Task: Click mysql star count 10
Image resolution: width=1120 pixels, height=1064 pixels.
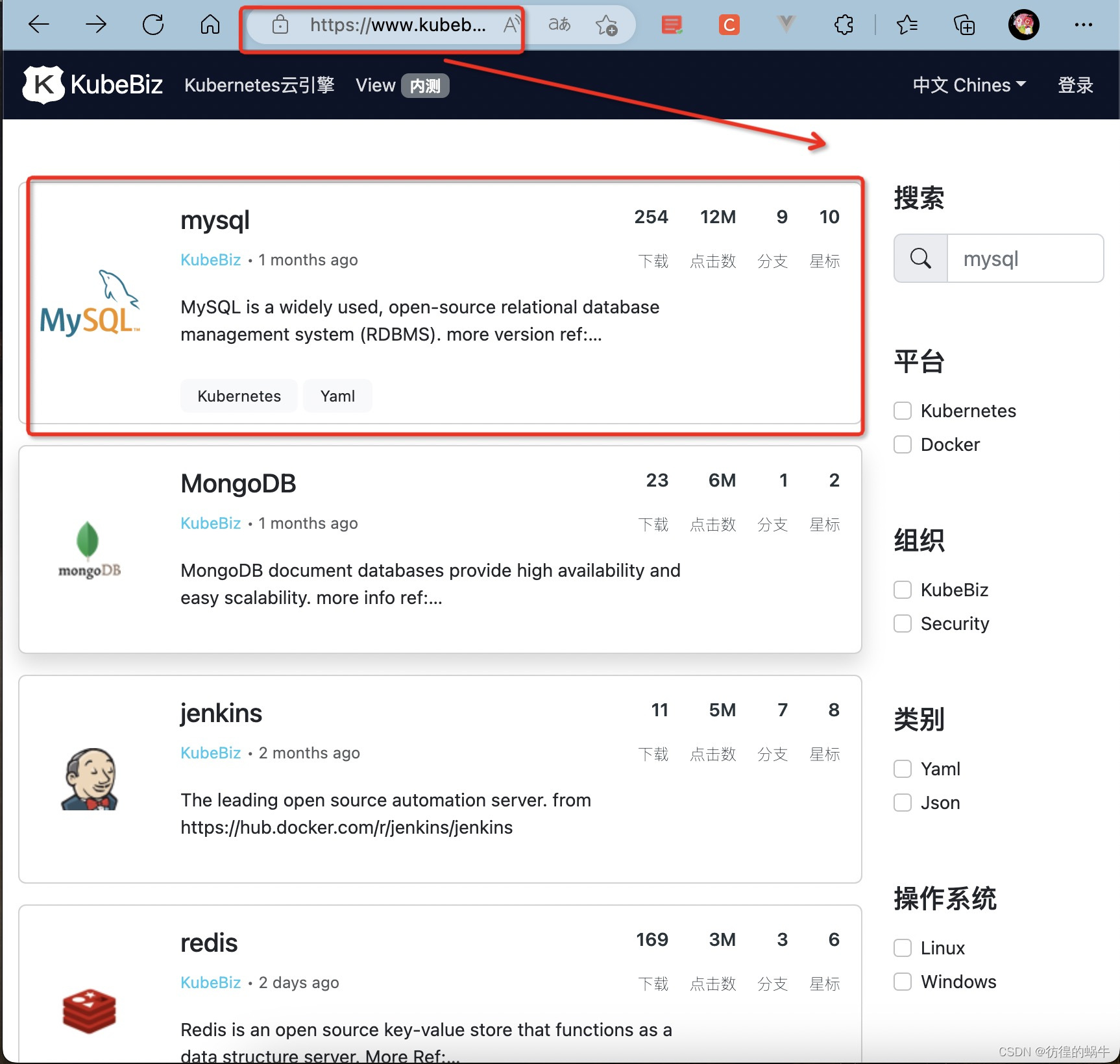Action: coord(829,217)
